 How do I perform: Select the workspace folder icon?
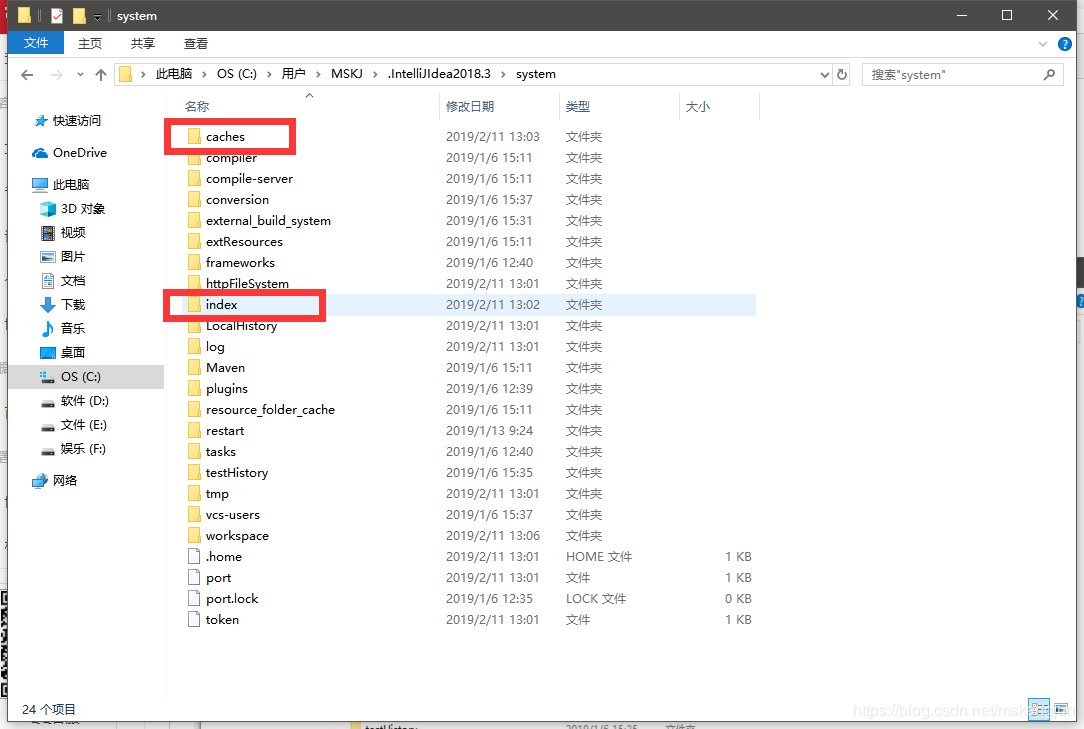pyautogui.click(x=194, y=535)
